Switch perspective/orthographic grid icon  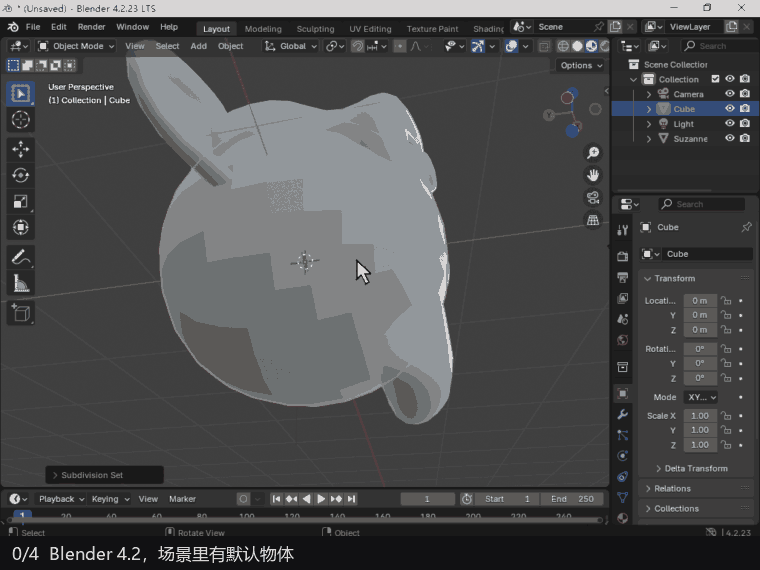(593, 220)
